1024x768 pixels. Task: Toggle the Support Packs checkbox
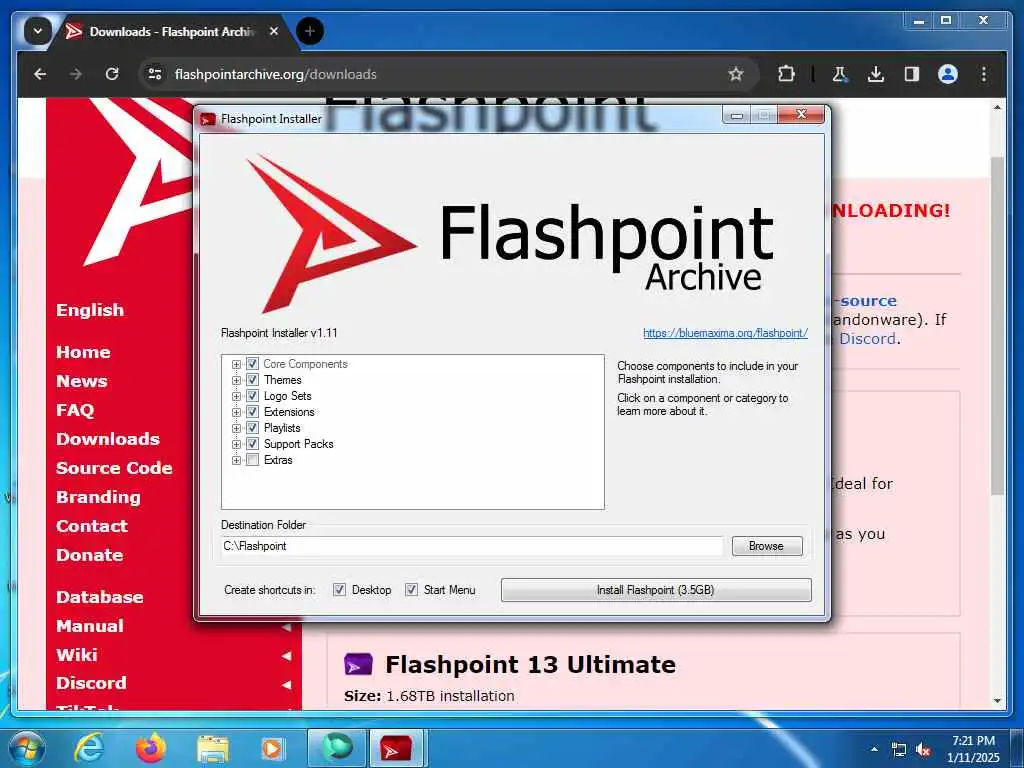(x=252, y=444)
